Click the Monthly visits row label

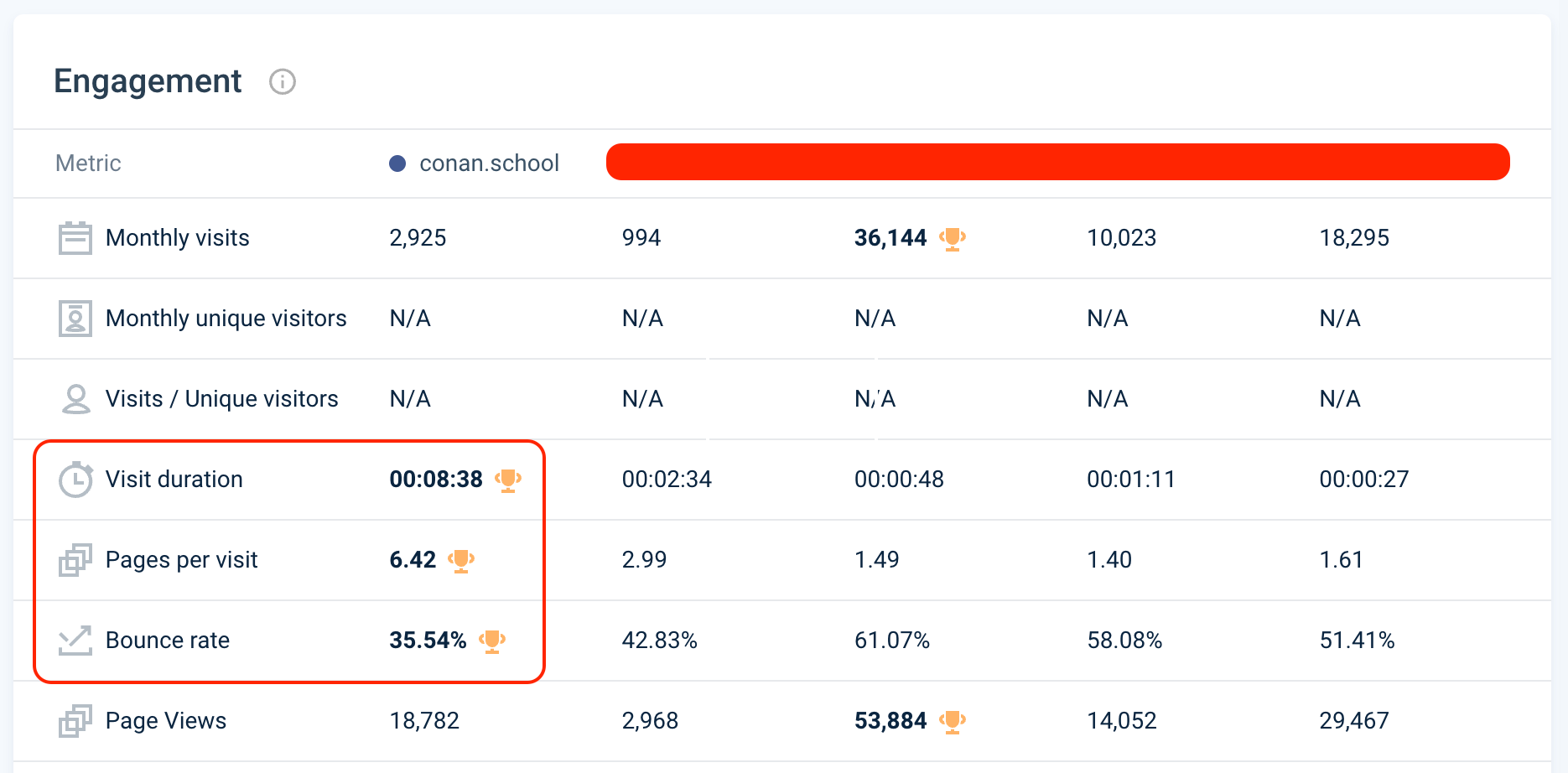178,238
